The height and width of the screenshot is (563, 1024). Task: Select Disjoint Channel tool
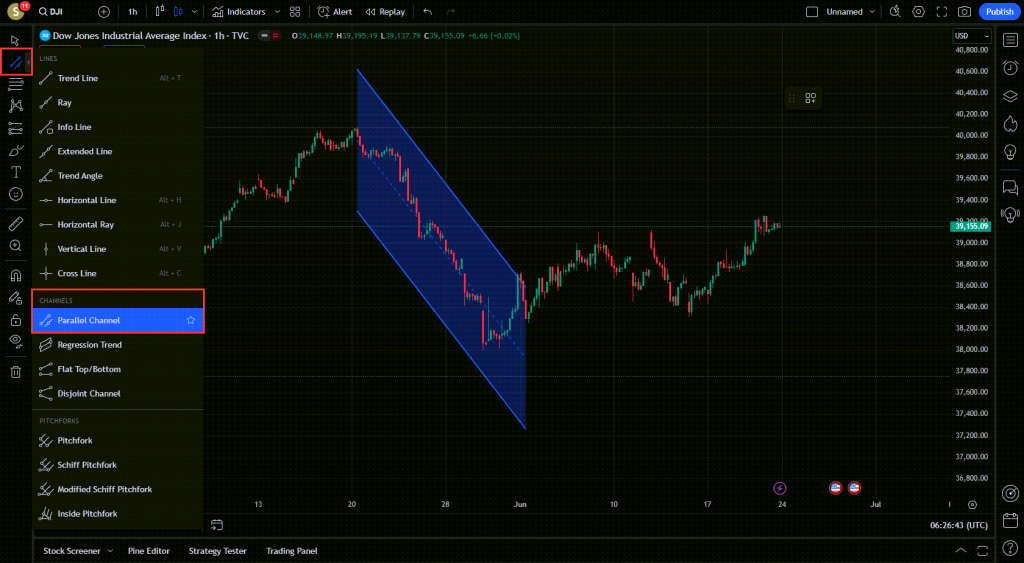(x=118, y=393)
